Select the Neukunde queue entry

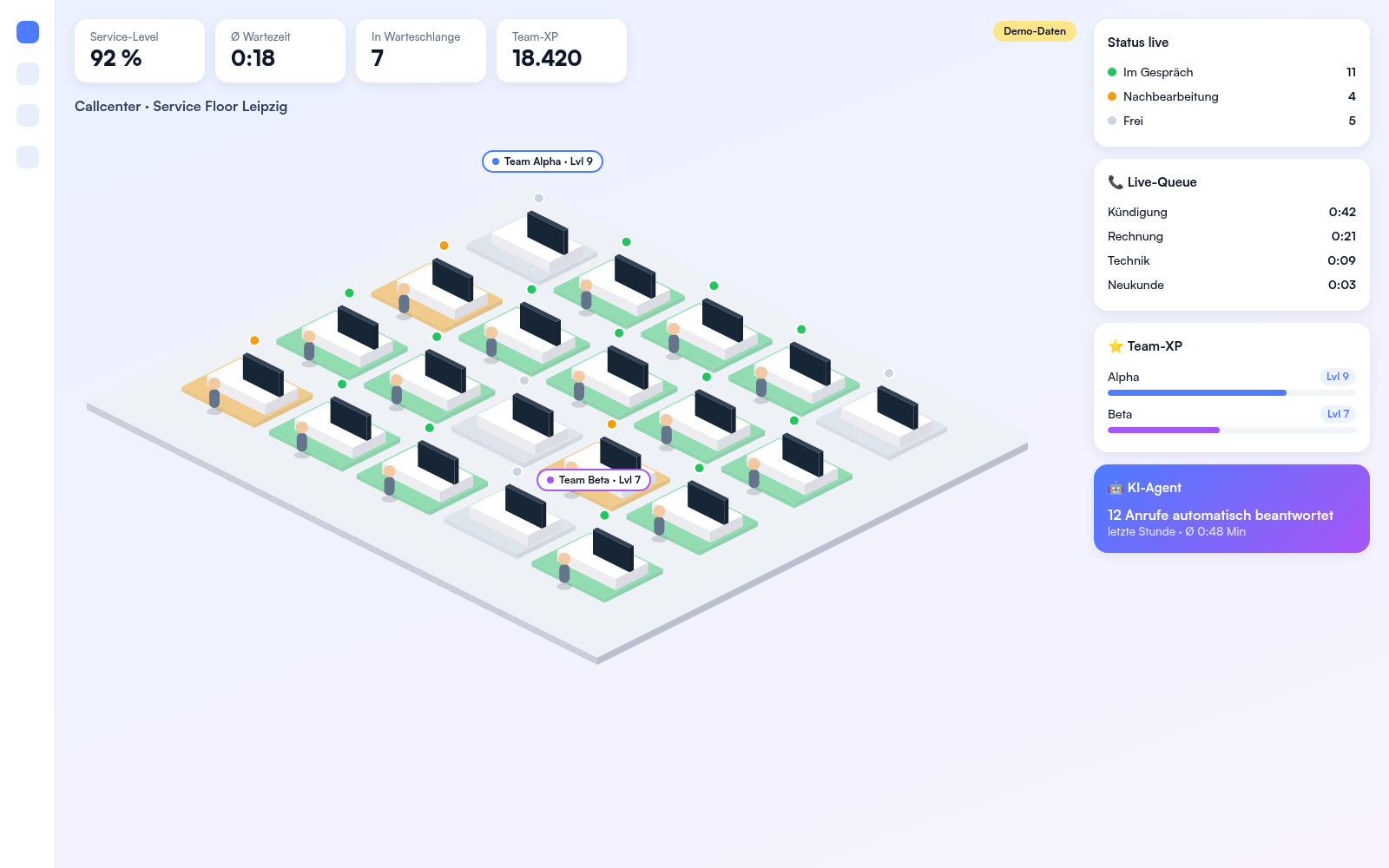click(x=1232, y=285)
